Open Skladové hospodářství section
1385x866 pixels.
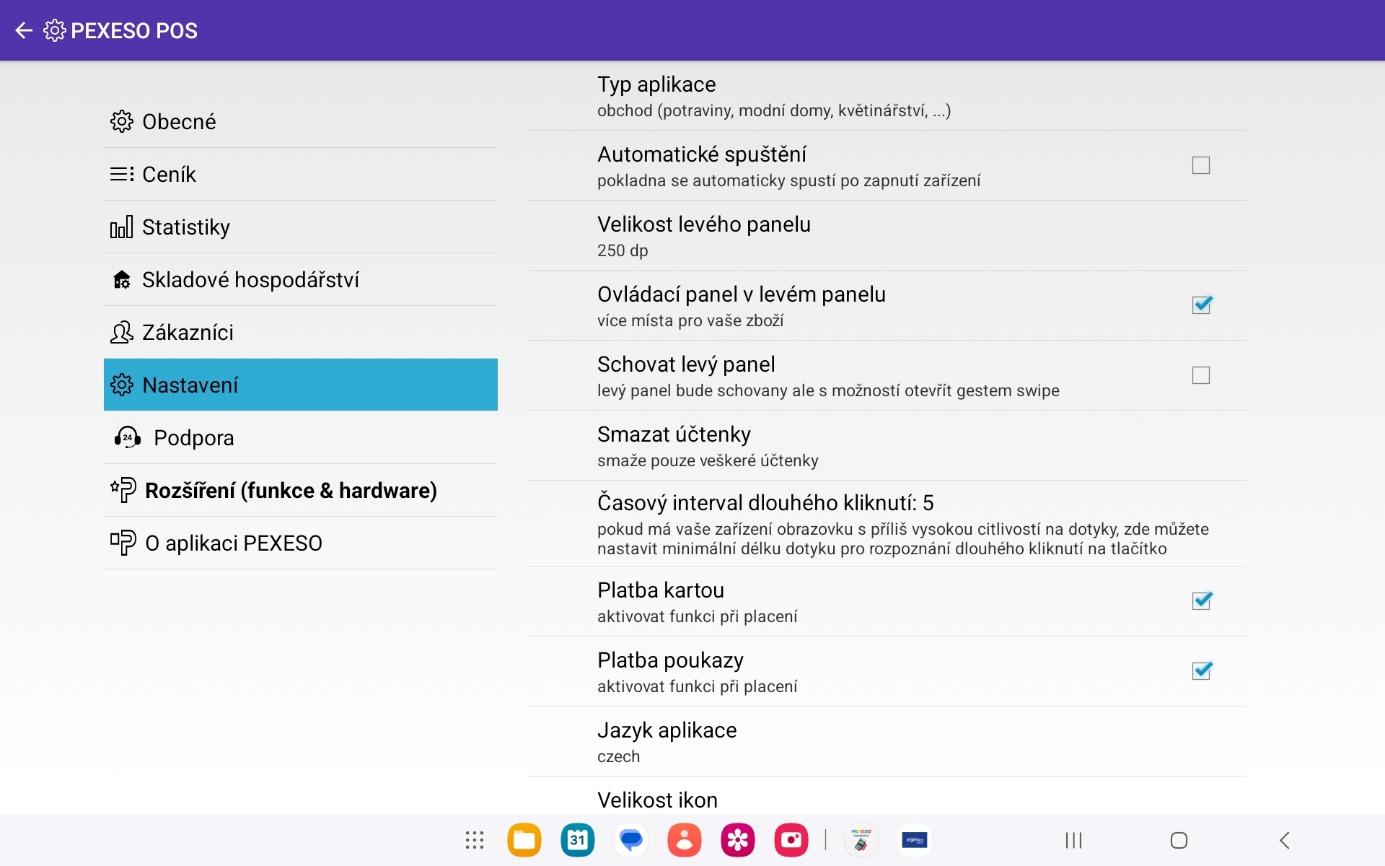point(301,280)
